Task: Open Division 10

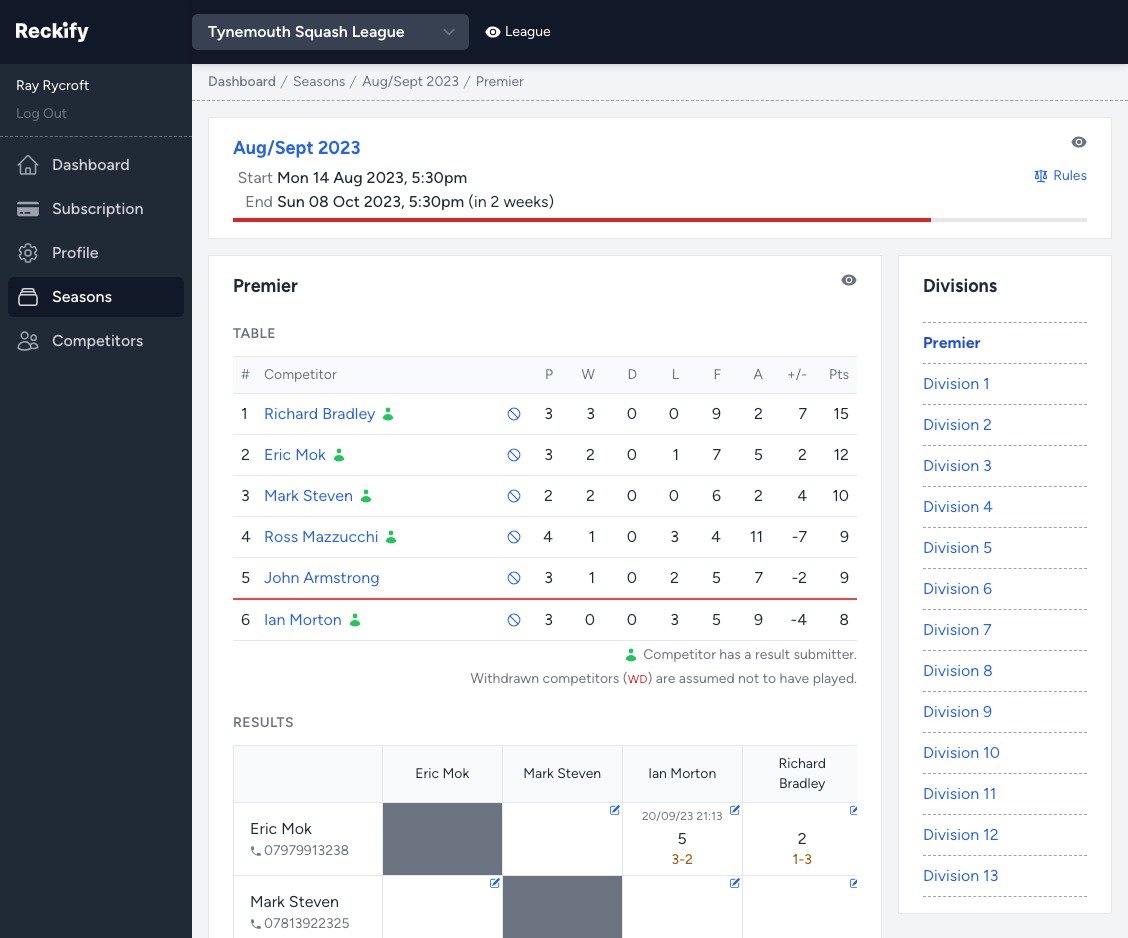Action: coord(961,752)
